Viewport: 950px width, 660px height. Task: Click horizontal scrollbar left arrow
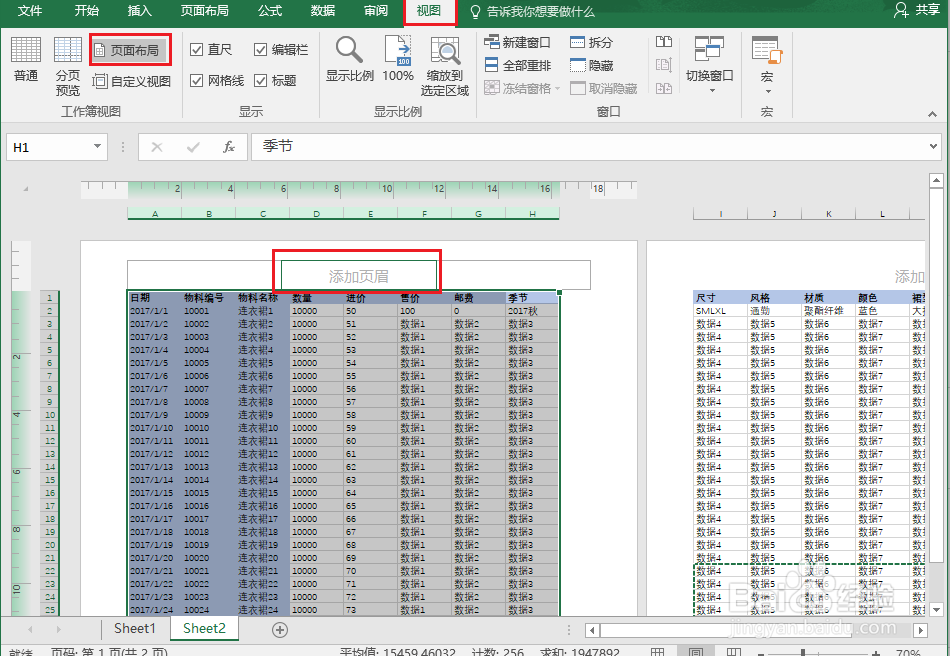pos(593,630)
